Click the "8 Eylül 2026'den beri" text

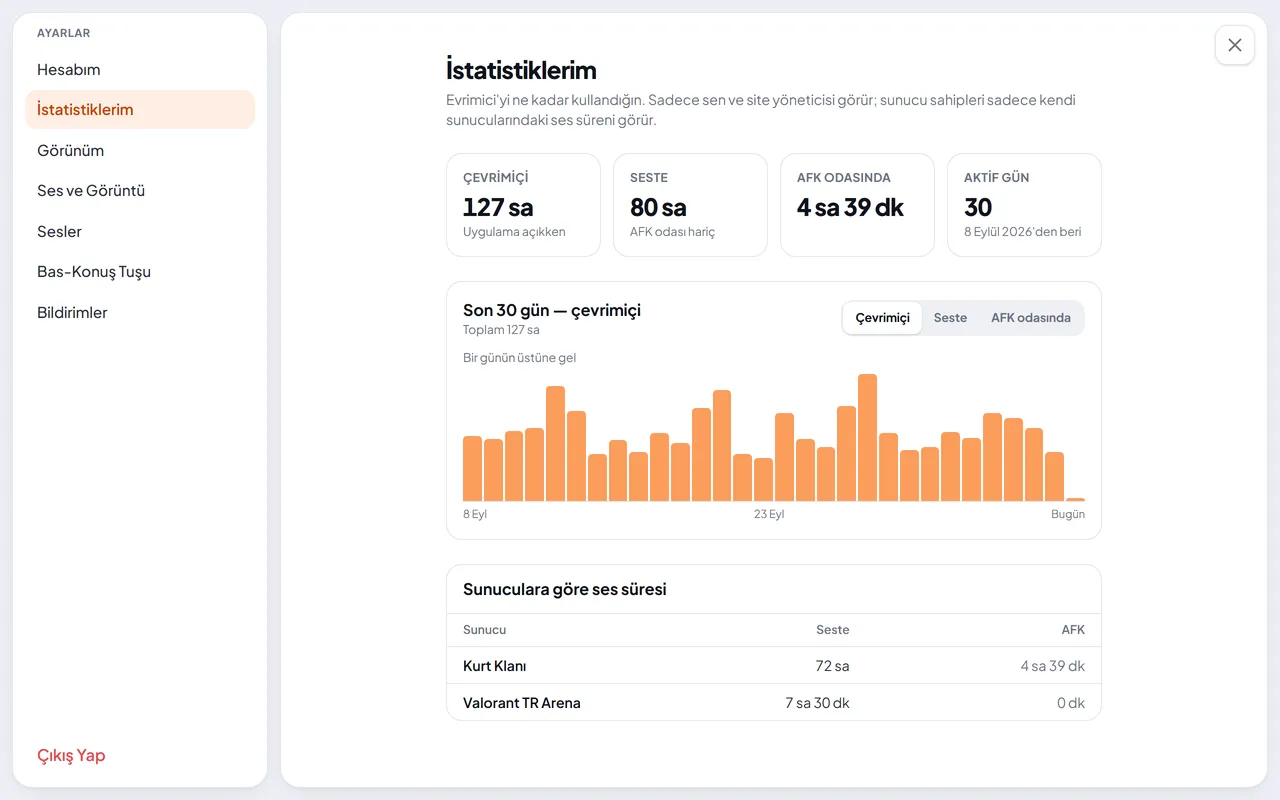1022,232
